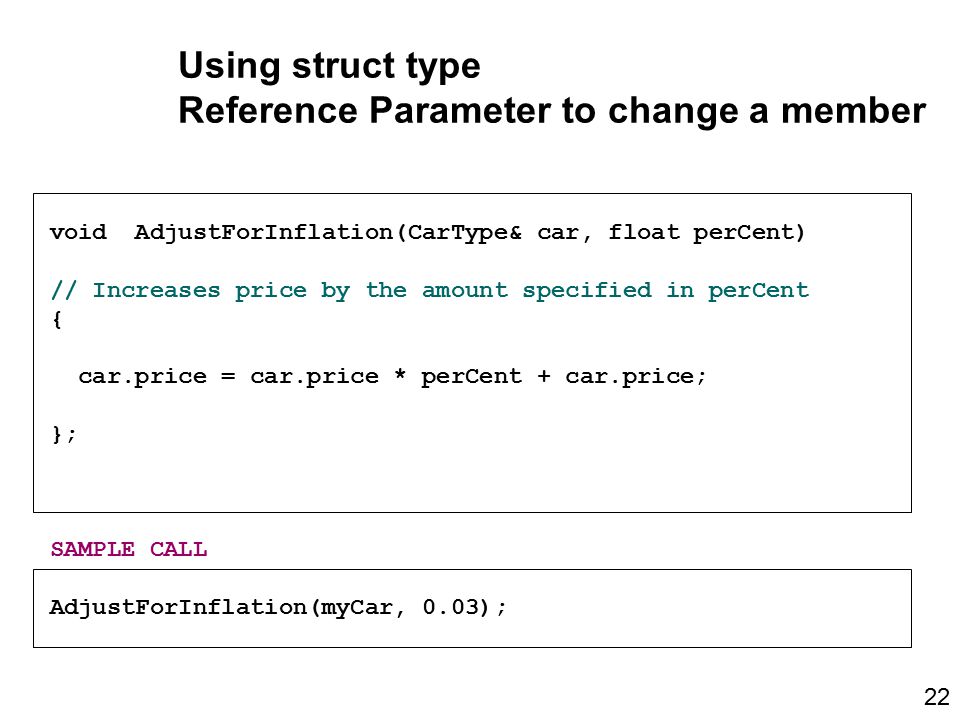Viewport: 960px width, 720px height.
Task: Click the plus operator in the expression
Action: pyautogui.click(x=544, y=377)
